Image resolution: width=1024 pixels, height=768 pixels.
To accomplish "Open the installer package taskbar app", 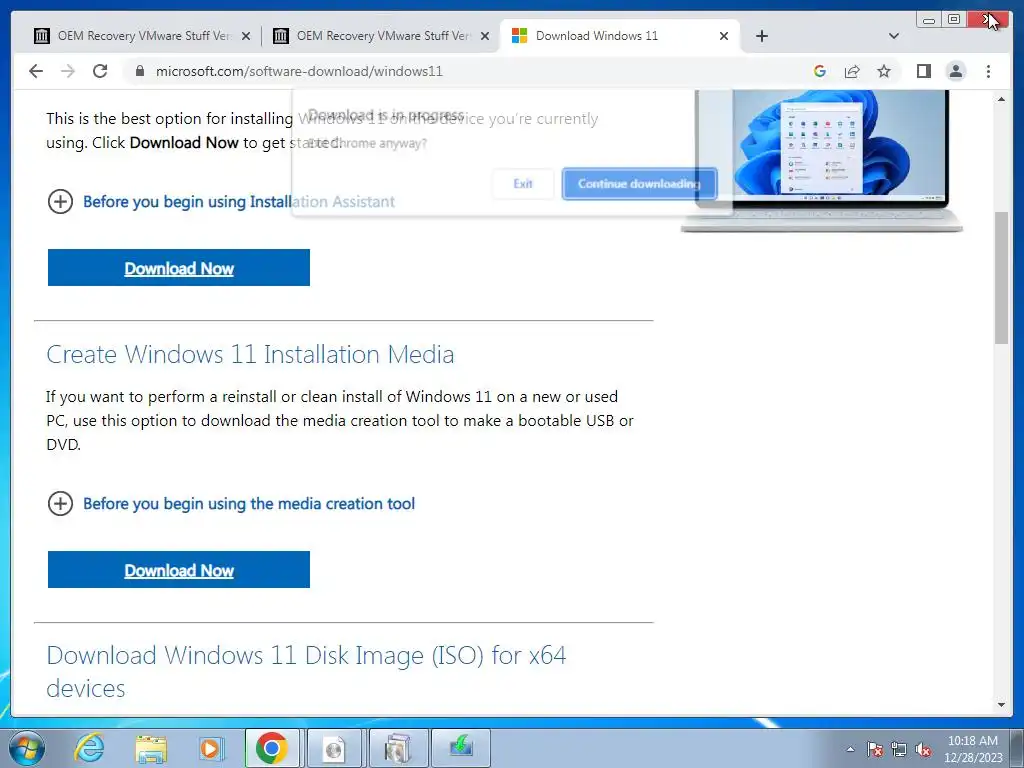I will [x=398, y=748].
